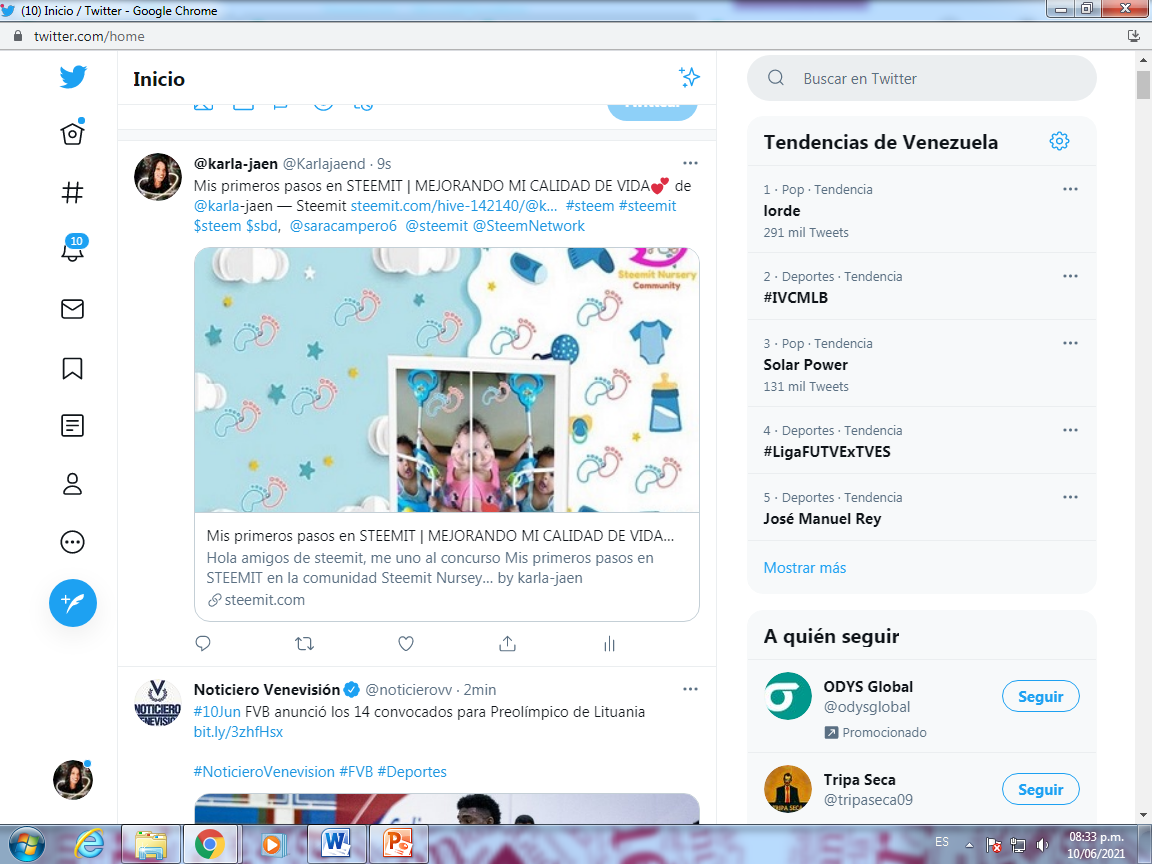Click Mostrar más link in trends
The width and height of the screenshot is (1152, 864).
[804, 567]
